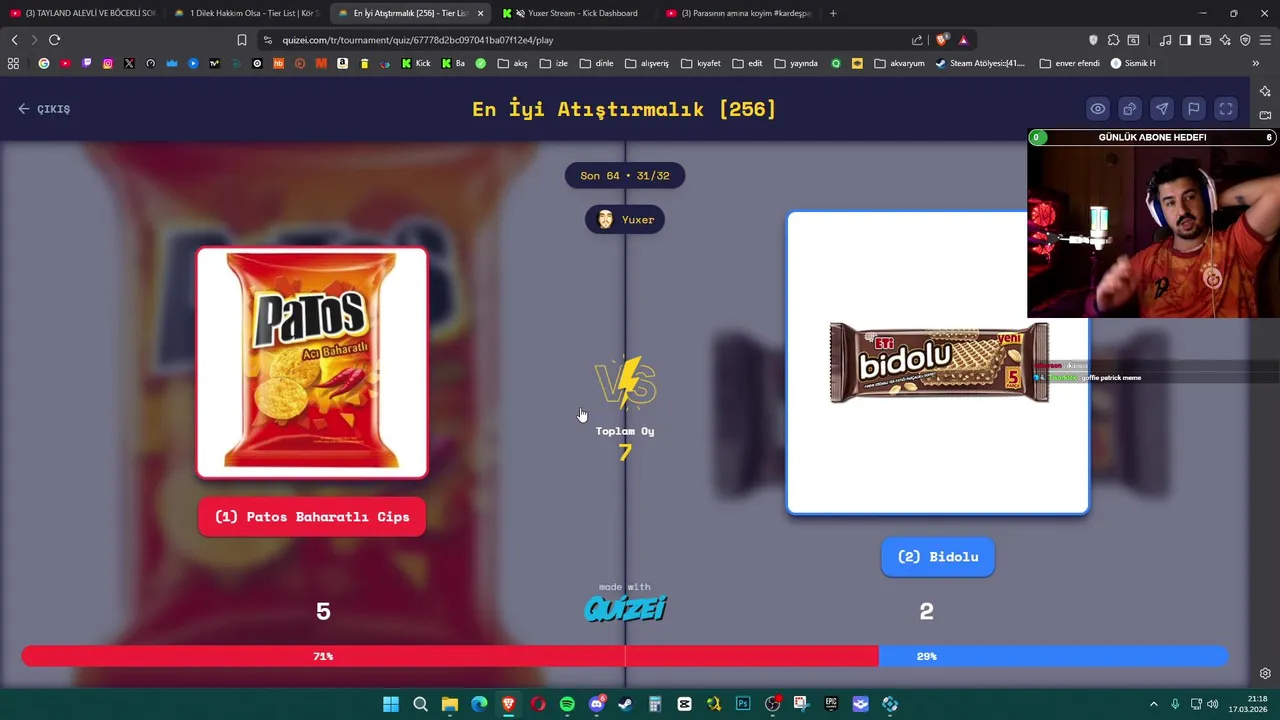
Task: Expand the akvaryum bookmarks folder
Action: [x=900, y=63]
